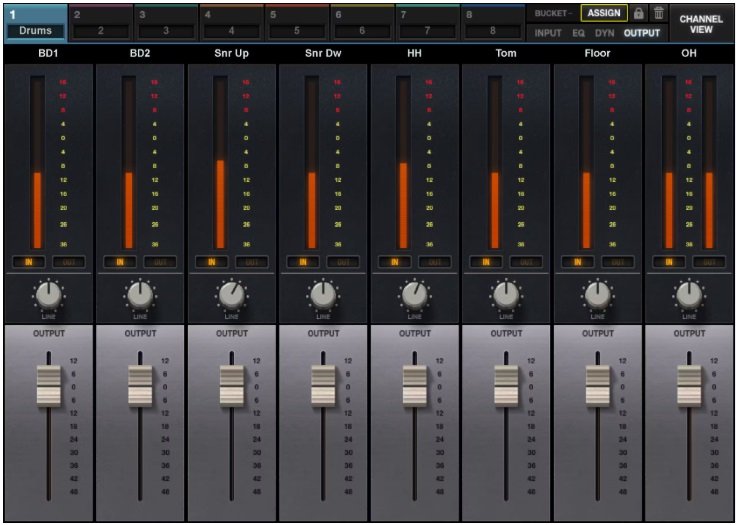Click the trash bin icon in top bar
This screenshot has height=525, width=739.
pyautogui.click(x=658, y=14)
